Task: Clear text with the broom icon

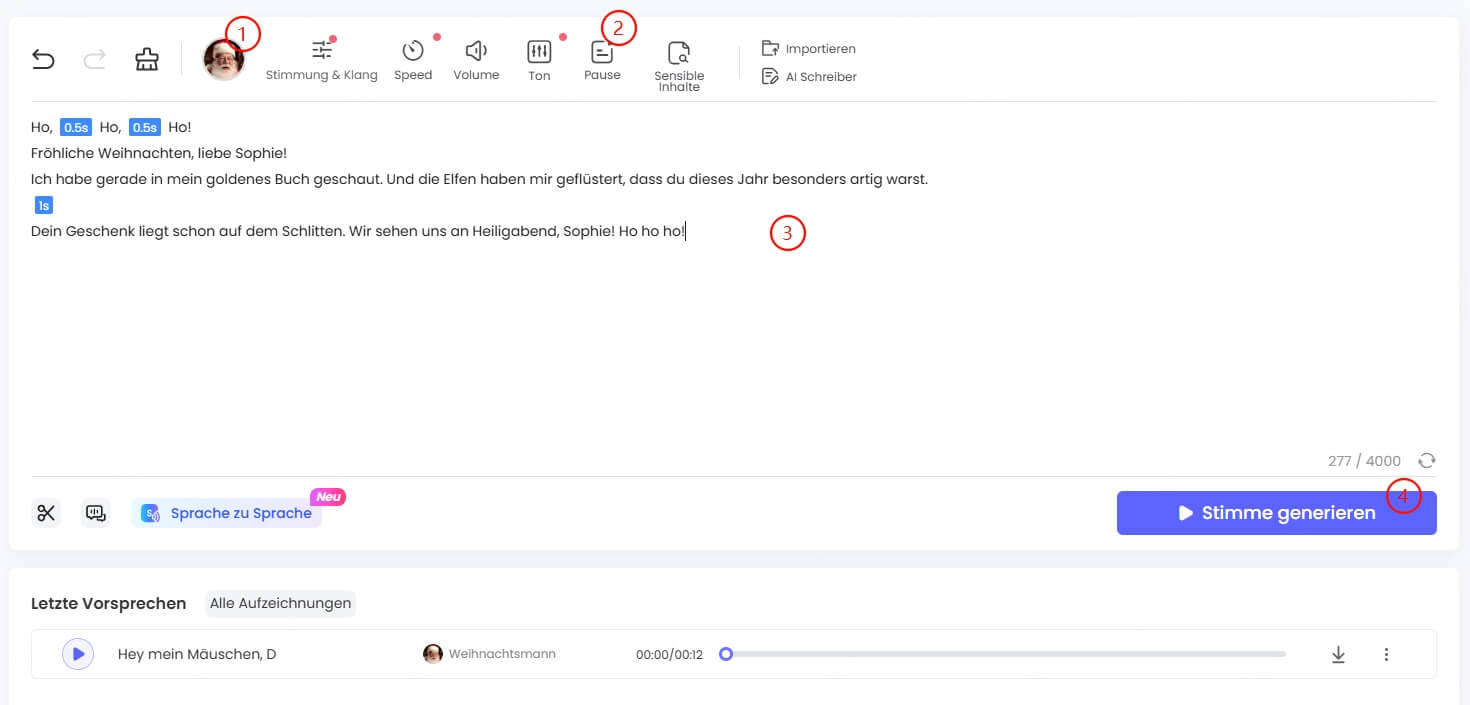Action: tap(147, 60)
